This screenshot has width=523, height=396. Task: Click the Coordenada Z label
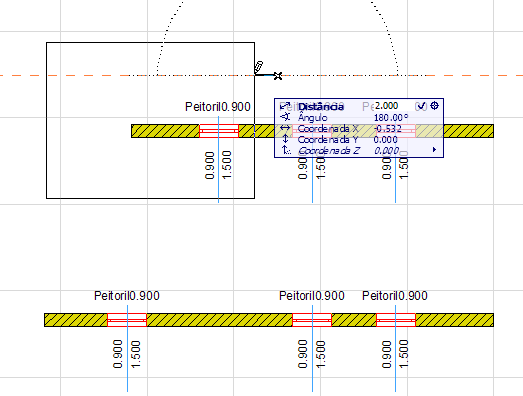pyautogui.click(x=329, y=151)
